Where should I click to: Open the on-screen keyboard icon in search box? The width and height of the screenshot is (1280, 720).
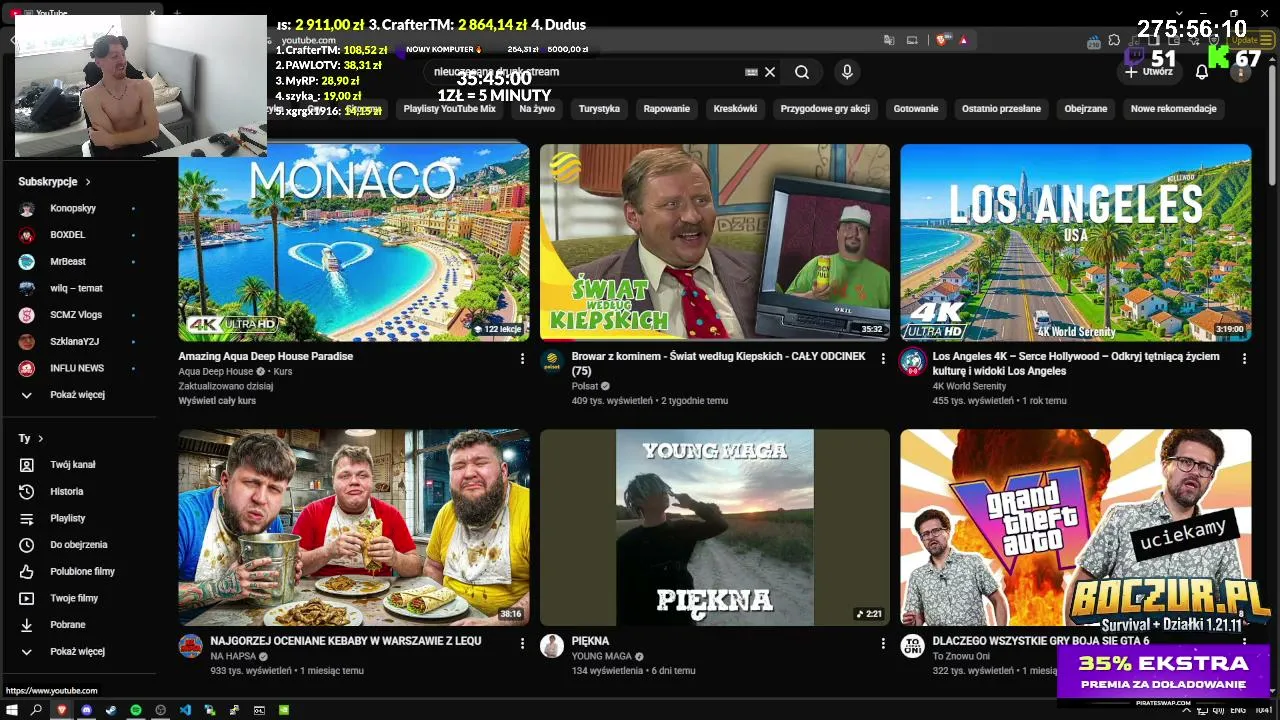pos(752,72)
